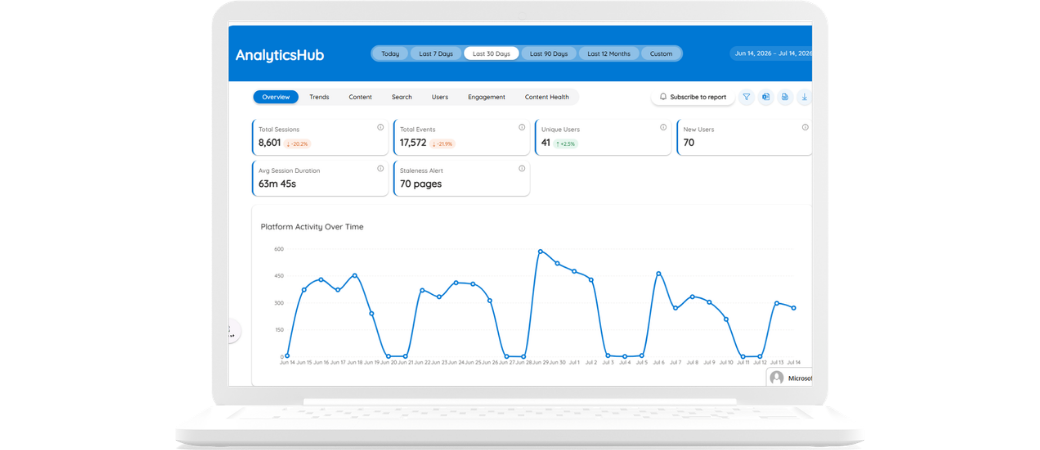Click the -20.2% change badge
This screenshot has width=1040, height=450.
coord(298,143)
